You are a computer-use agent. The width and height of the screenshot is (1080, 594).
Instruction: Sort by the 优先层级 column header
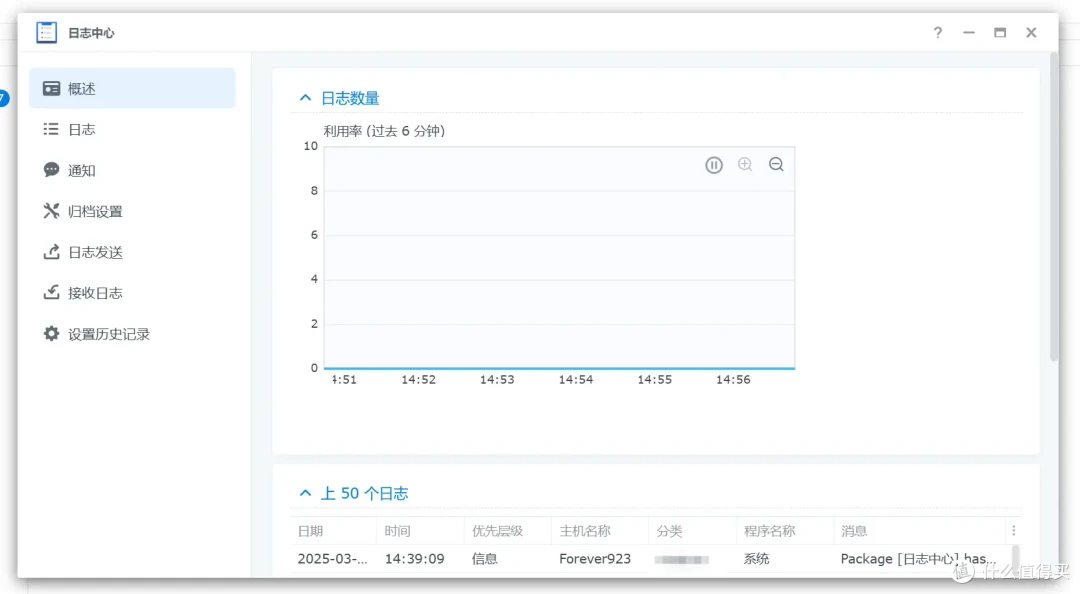point(508,531)
